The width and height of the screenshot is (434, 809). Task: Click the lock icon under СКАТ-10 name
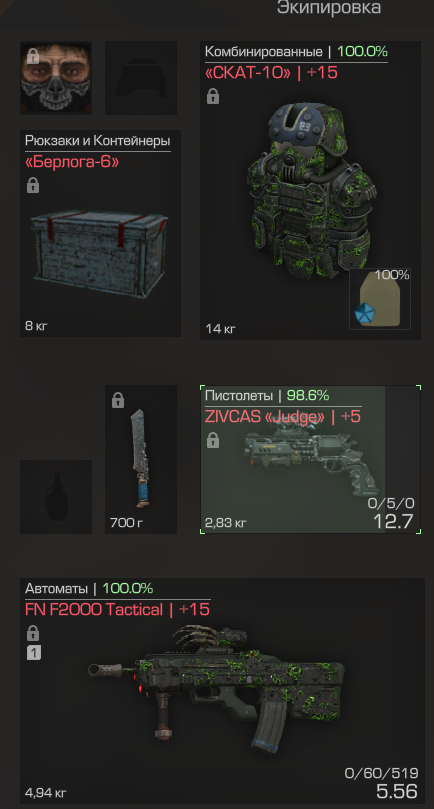(213, 96)
